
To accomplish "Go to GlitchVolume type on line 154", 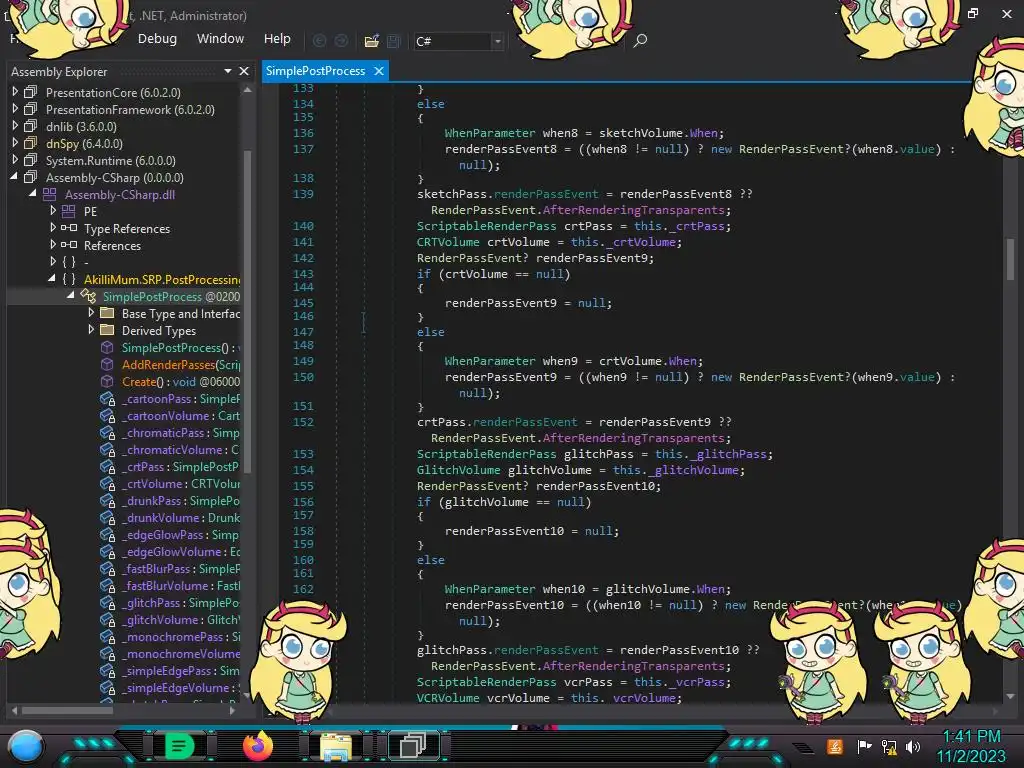I will point(458,470).
